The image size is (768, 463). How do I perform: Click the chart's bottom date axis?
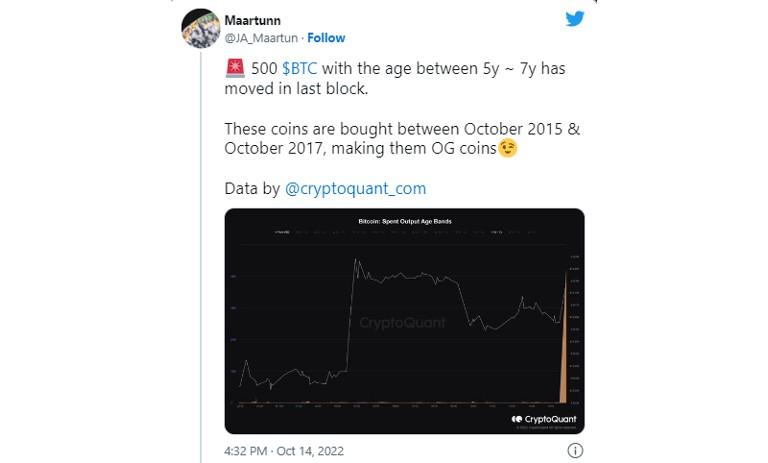click(x=400, y=405)
